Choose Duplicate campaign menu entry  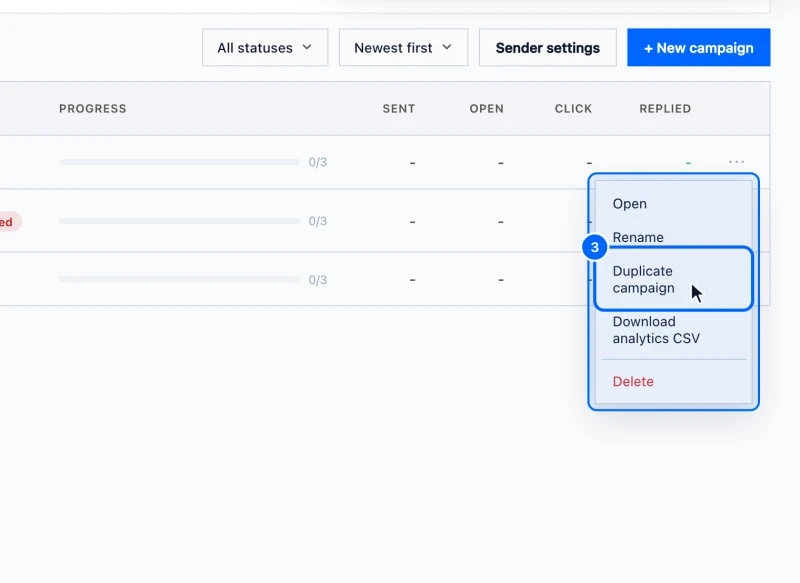click(x=673, y=279)
